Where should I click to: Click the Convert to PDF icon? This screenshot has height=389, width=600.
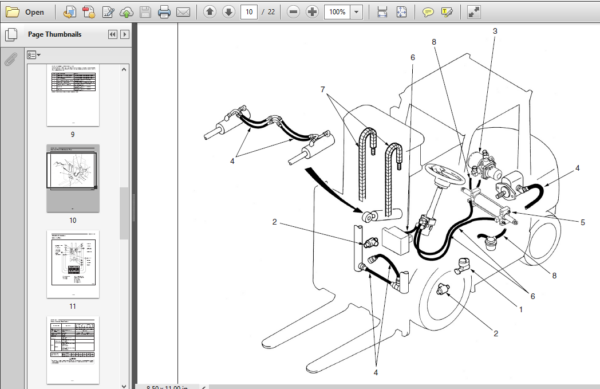tap(88, 12)
